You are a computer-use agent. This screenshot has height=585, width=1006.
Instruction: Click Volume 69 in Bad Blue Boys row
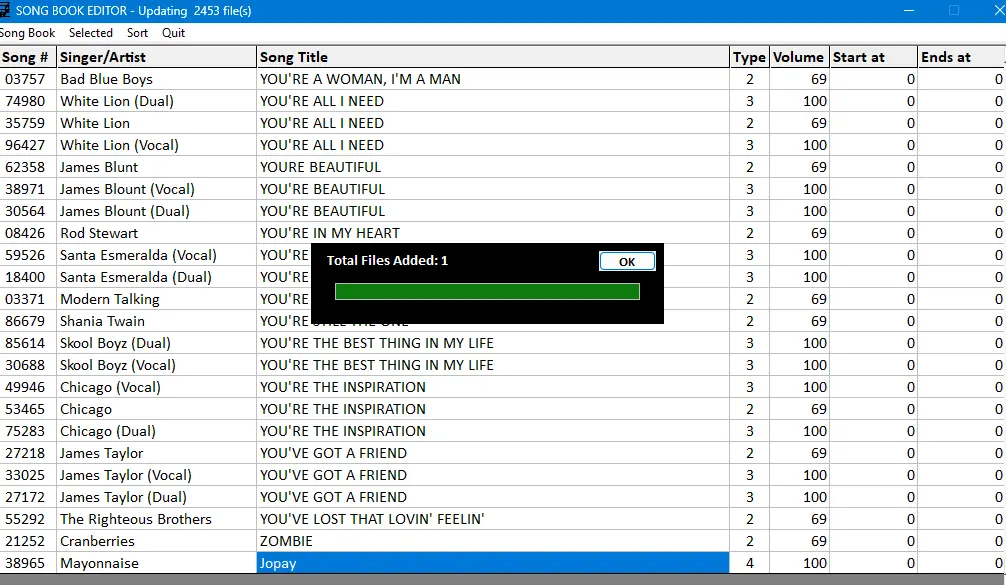[x=799, y=79]
